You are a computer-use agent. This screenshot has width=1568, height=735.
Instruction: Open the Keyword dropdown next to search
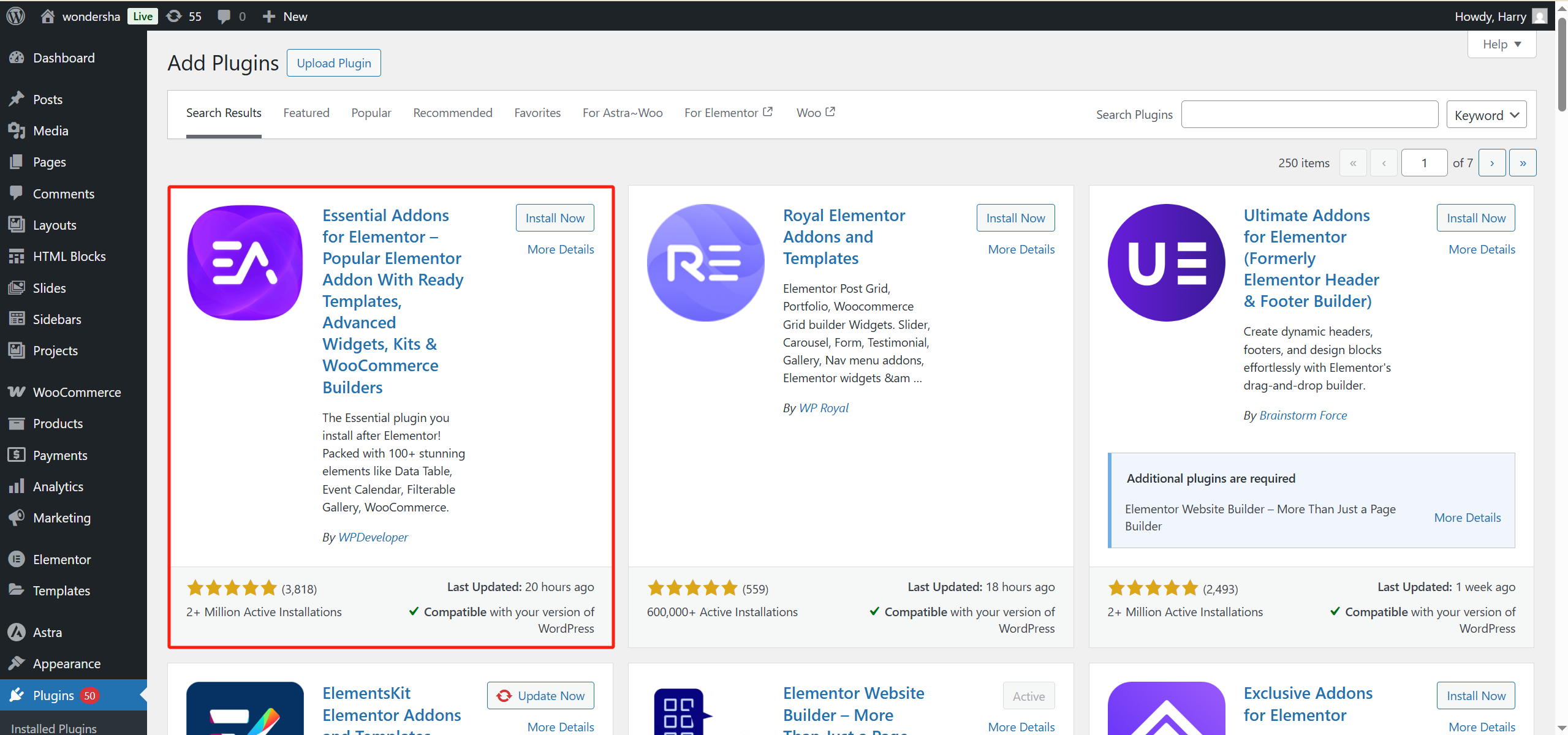click(1487, 114)
